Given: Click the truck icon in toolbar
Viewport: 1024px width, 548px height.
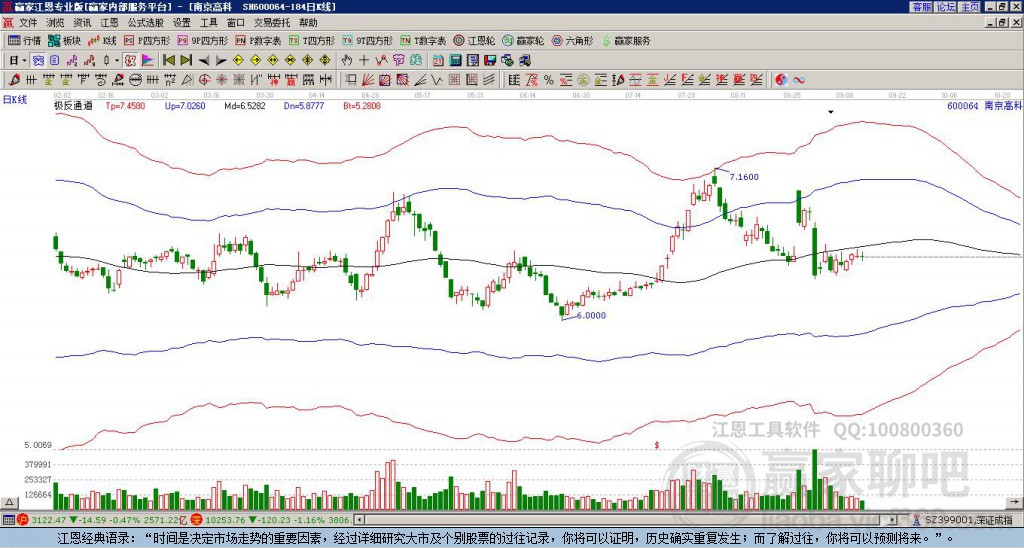Looking at the screenshot, I should pyautogui.click(x=524, y=61).
